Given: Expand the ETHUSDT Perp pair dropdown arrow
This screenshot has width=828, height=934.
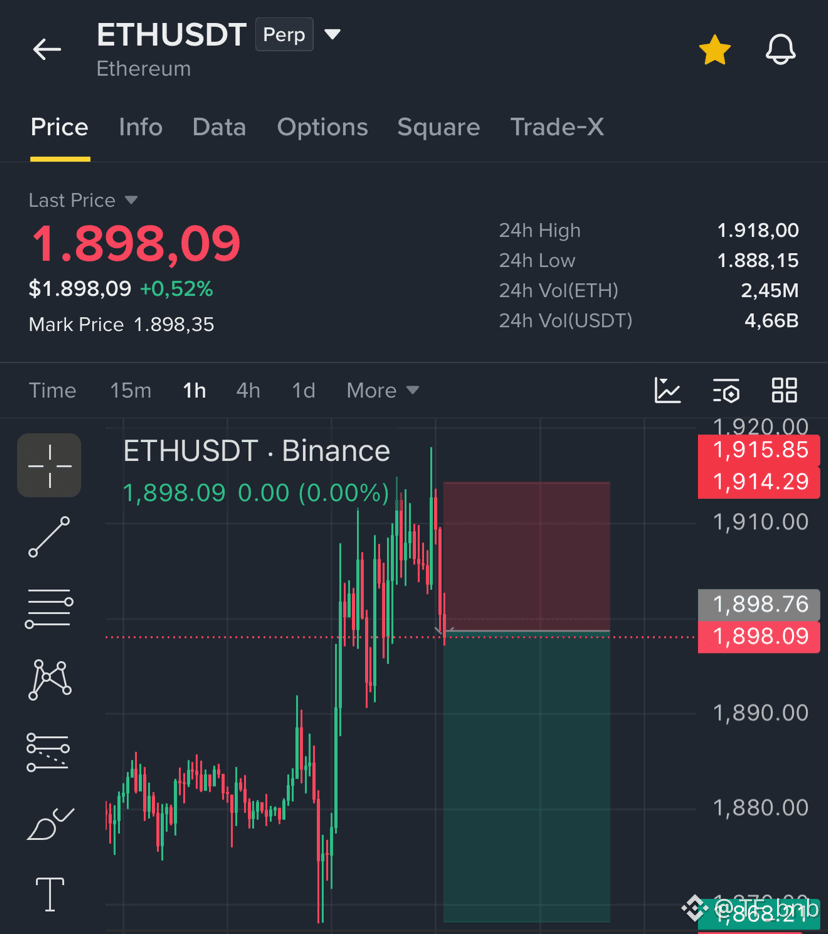Looking at the screenshot, I should click(332, 35).
